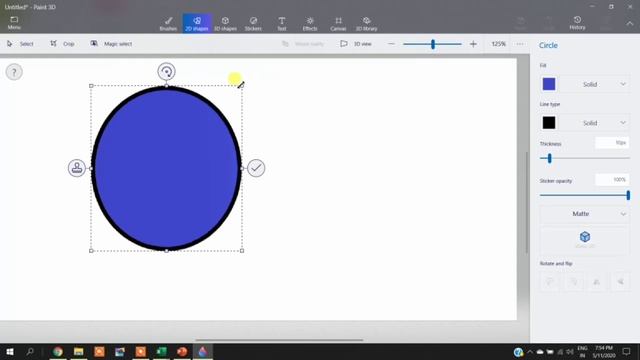Screen dimensions: 640x360
Task: Click the flip vertical button
Action: click(x=620, y=282)
